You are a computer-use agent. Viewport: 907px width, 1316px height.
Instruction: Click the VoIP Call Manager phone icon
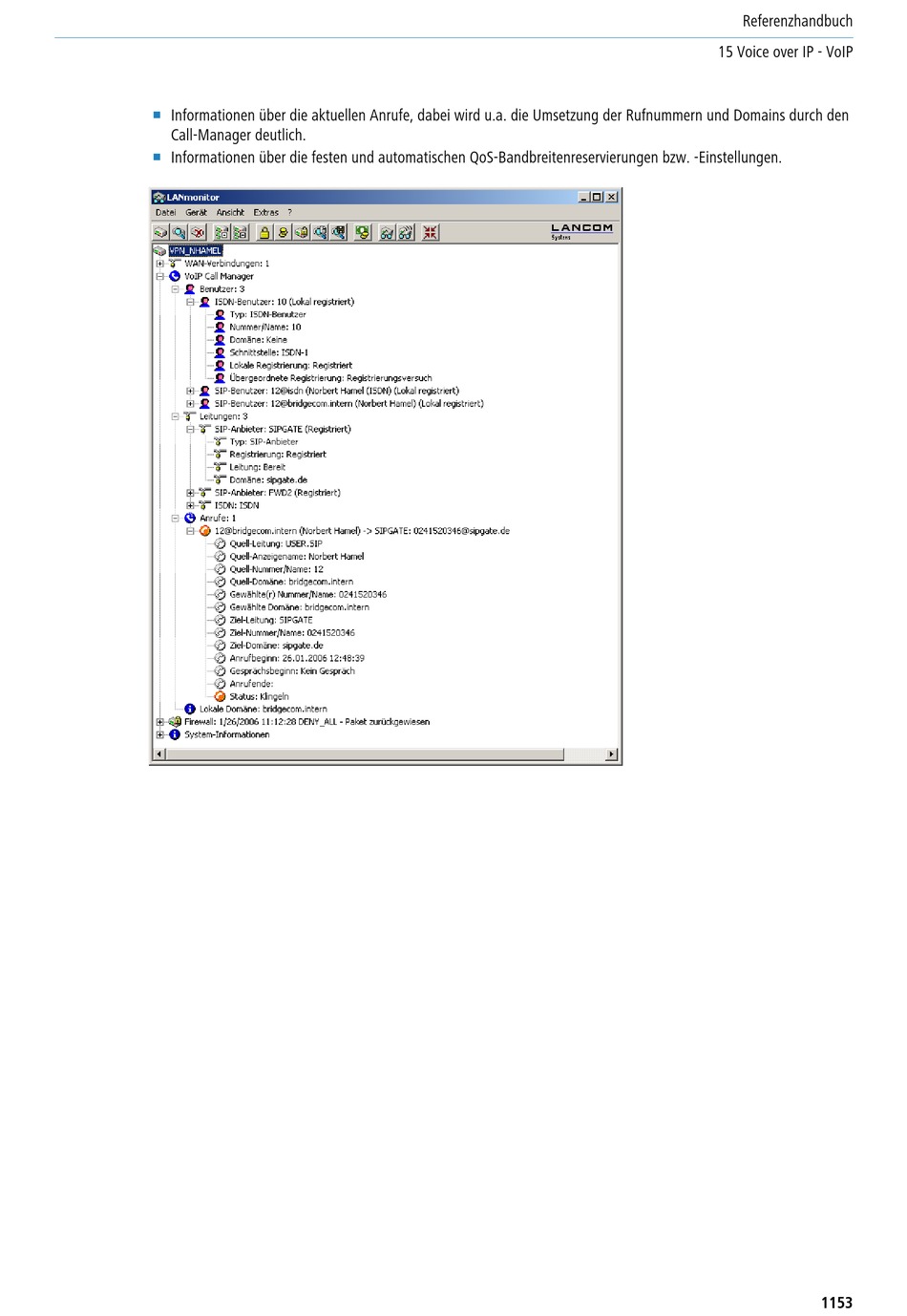coord(175,276)
